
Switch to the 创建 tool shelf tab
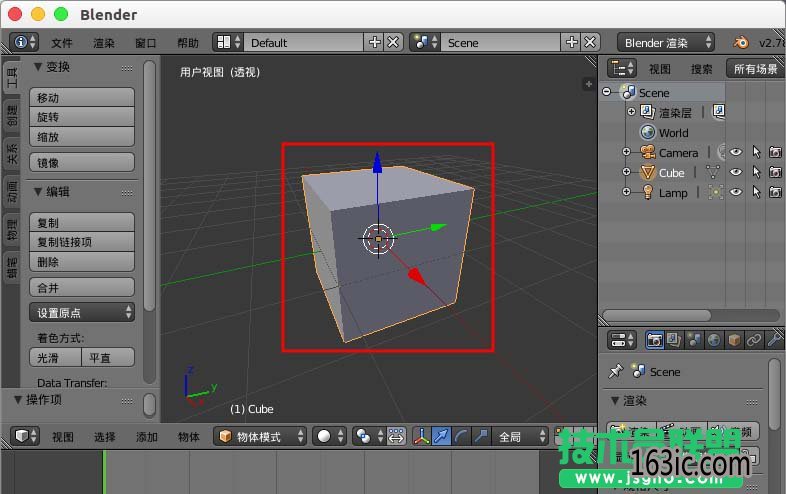tap(12, 115)
